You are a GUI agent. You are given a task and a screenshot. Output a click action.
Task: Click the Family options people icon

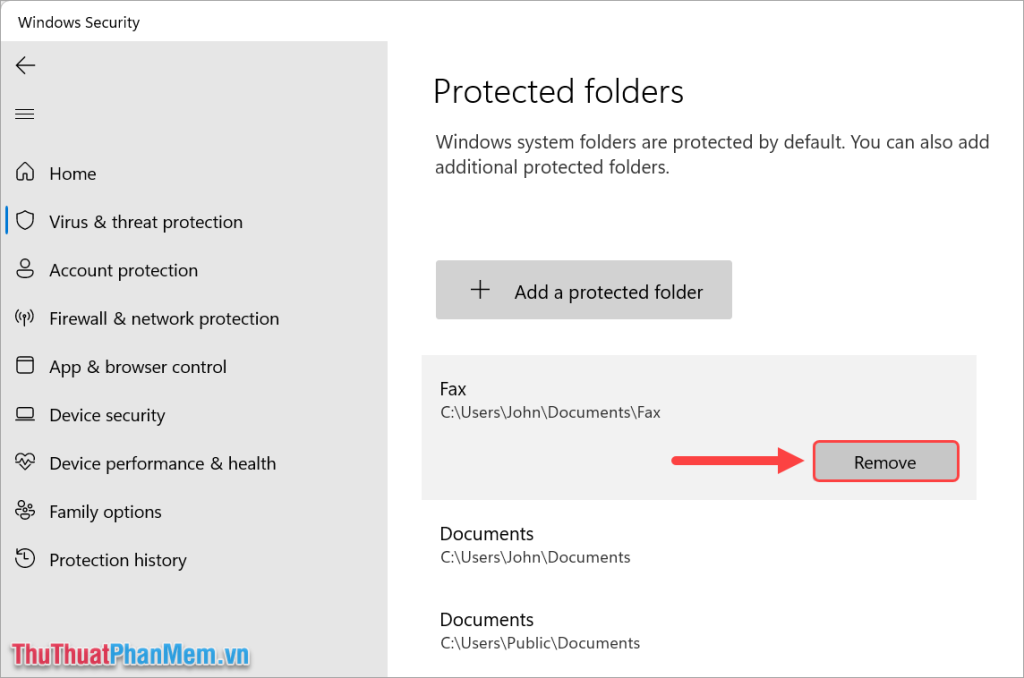(25, 511)
